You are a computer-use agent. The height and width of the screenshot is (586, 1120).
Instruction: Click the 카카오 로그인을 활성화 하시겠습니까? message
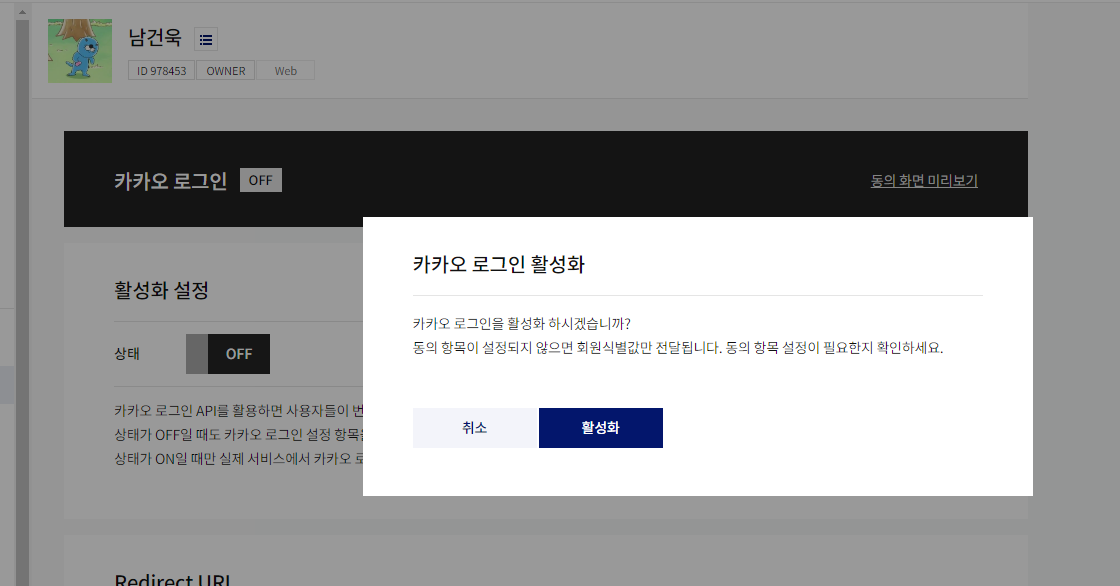(521, 324)
